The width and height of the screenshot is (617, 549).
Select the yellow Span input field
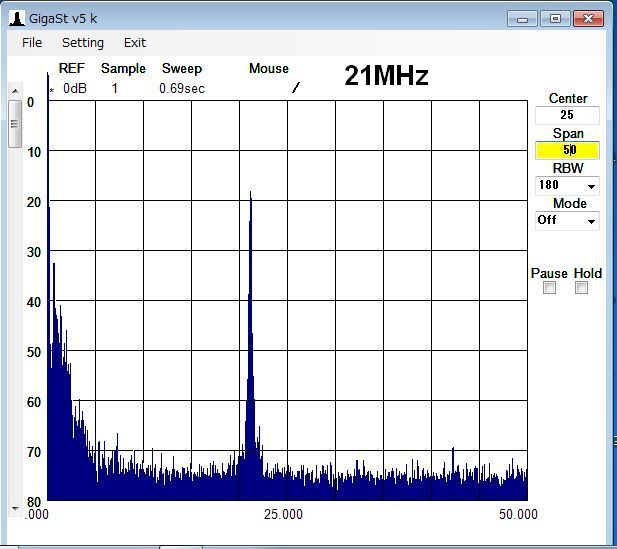[567, 150]
